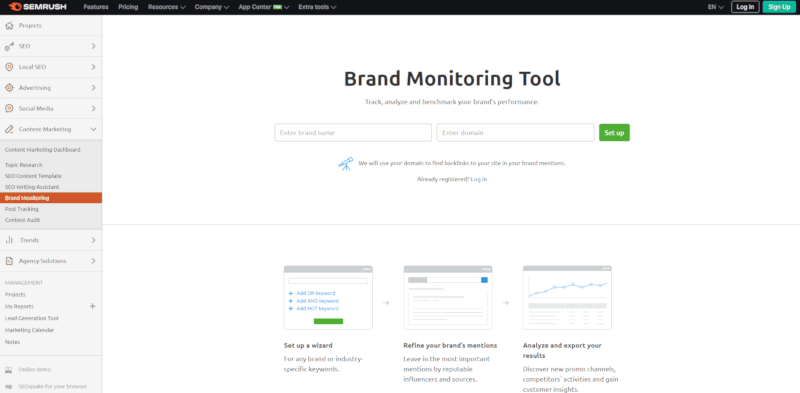This screenshot has width=800, height=393.
Task: Expand the SEO section chevron
Action: 93,46
